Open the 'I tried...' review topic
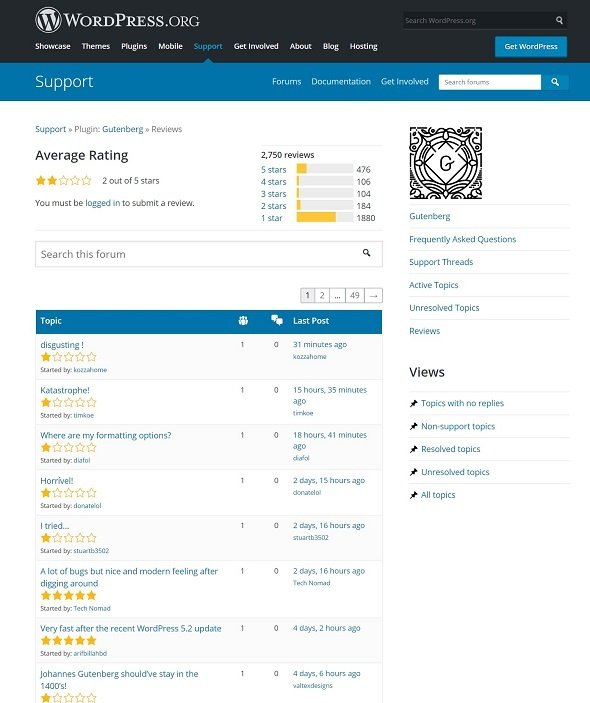Screen dimensions: 590x703 55,525
